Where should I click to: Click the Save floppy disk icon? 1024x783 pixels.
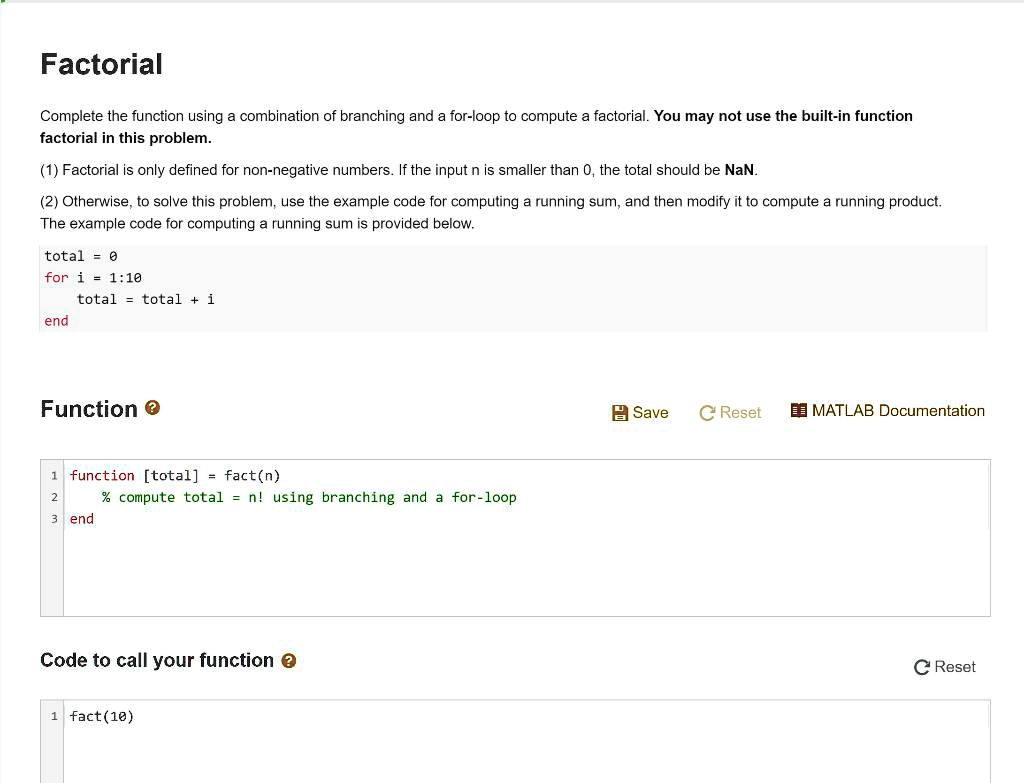(619, 413)
